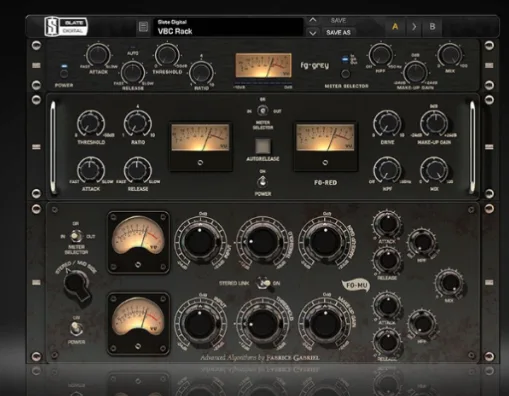Viewport: 509px width, 396px height.
Task: Open the preset menu list icon
Action: click(143, 27)
